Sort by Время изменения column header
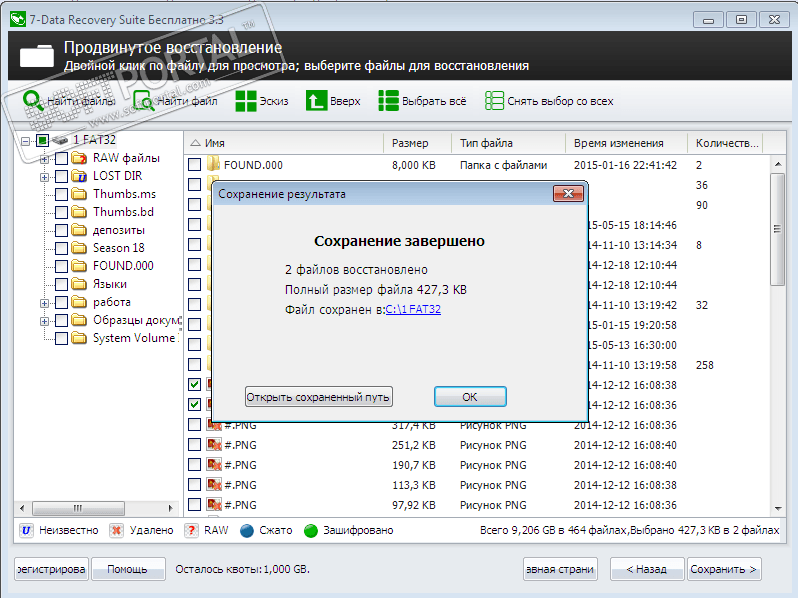Viewport: 798px width, 598px height. [626, 143]
